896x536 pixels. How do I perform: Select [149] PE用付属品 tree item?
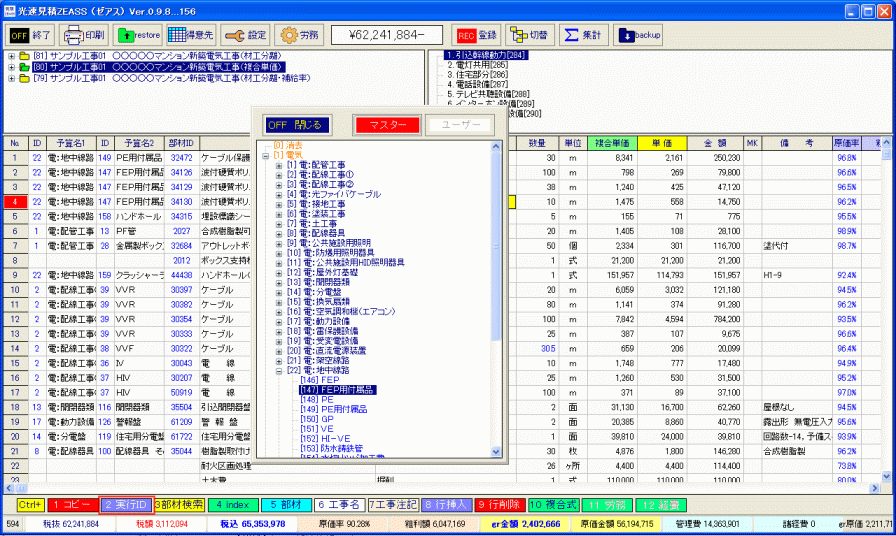(x=334, y=409)
